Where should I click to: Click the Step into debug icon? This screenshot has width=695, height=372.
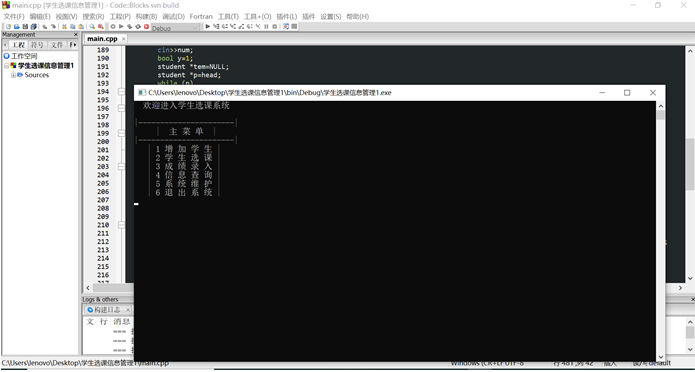coord(232,27)
